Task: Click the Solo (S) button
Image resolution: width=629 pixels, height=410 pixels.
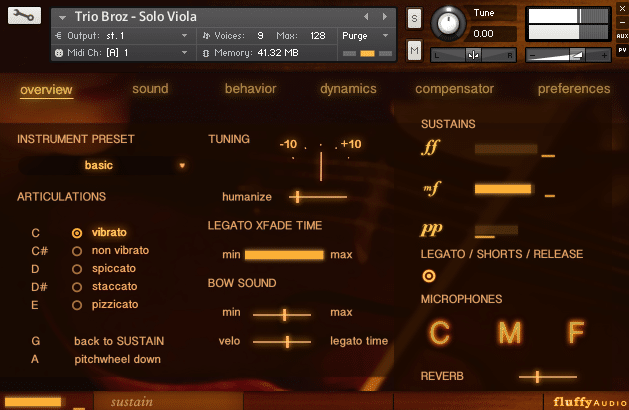Action: [415, 19]
